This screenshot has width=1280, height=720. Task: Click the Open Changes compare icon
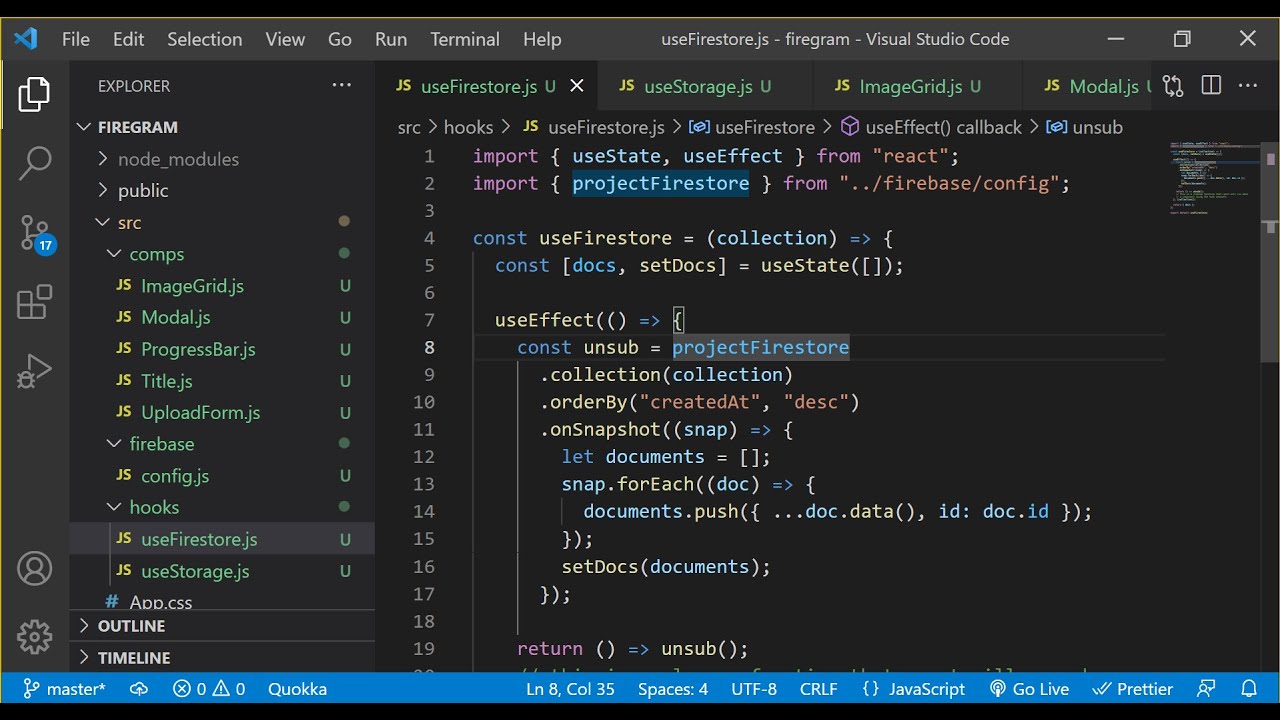(x=1174, y=86)
